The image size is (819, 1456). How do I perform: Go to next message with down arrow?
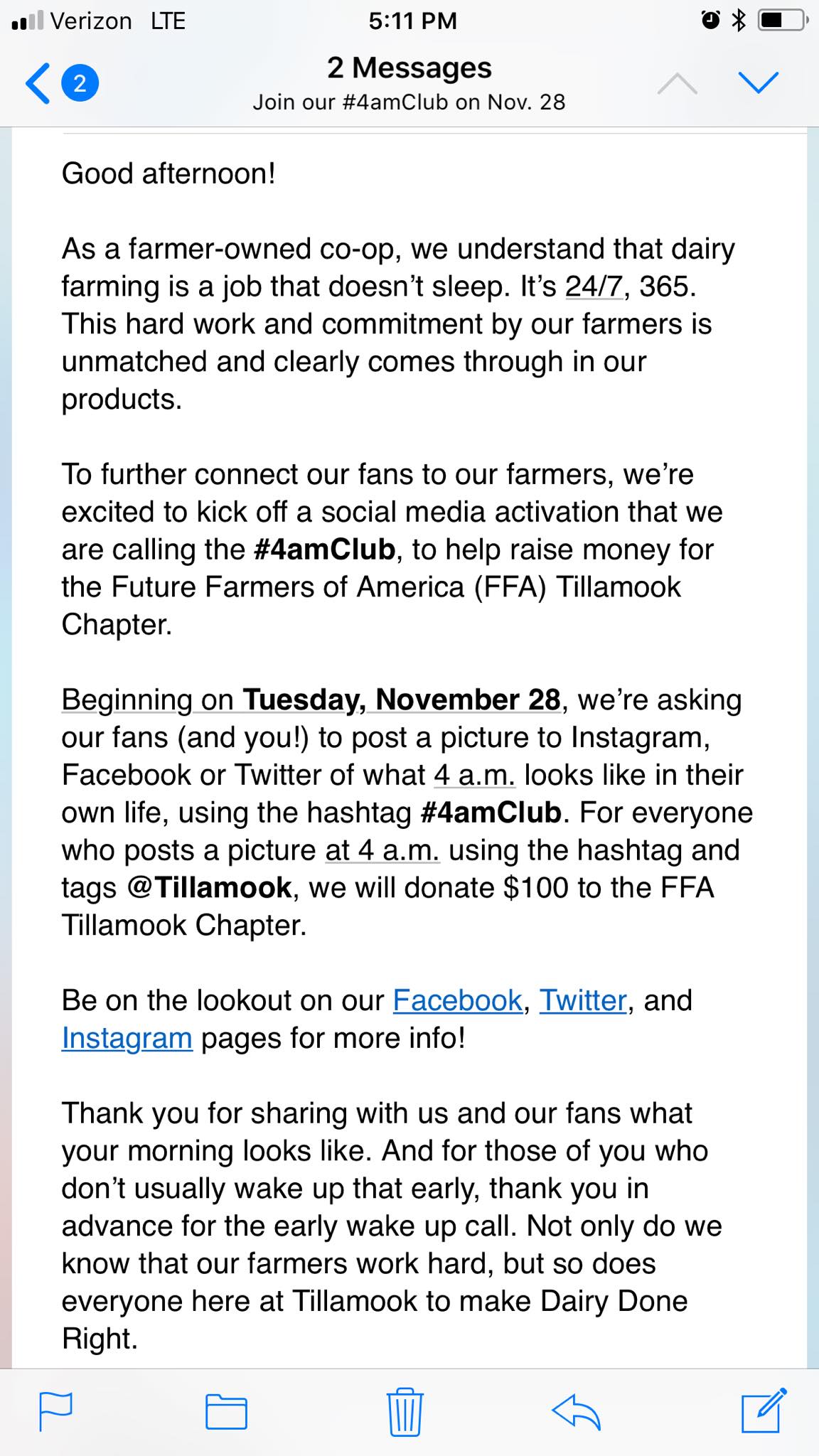tap(759, 83)
